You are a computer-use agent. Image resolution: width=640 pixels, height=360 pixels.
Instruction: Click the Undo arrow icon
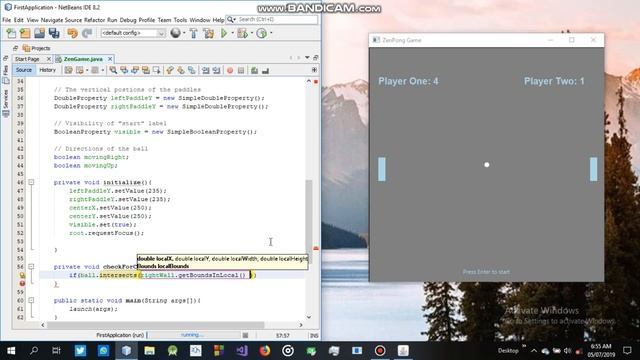[72, 33]
